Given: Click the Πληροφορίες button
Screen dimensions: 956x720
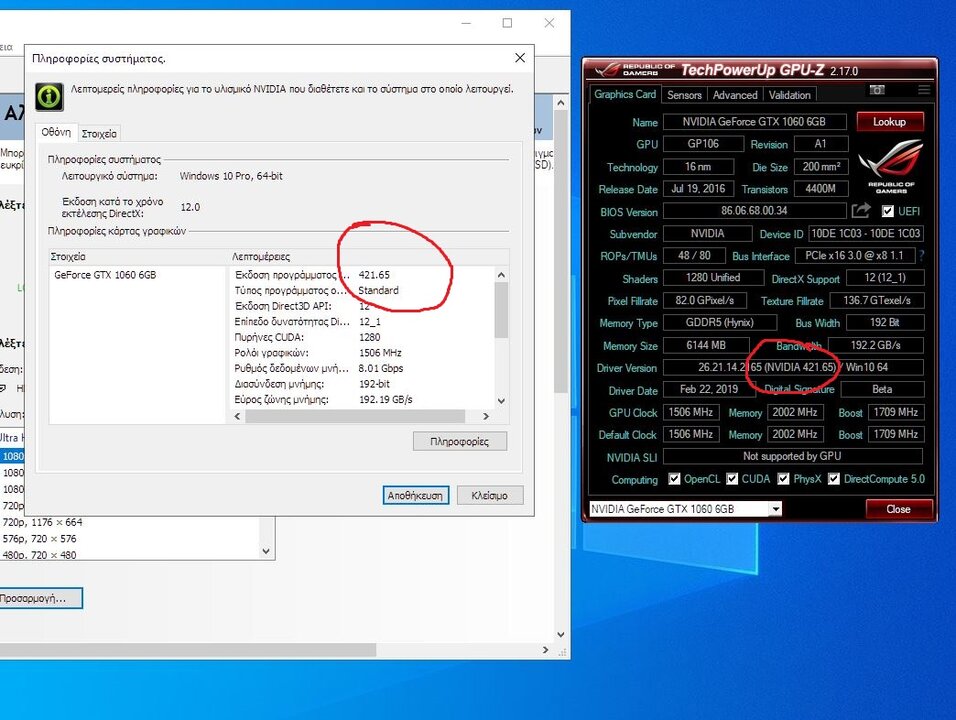Looking at the screenshot, I should (460, 441).
